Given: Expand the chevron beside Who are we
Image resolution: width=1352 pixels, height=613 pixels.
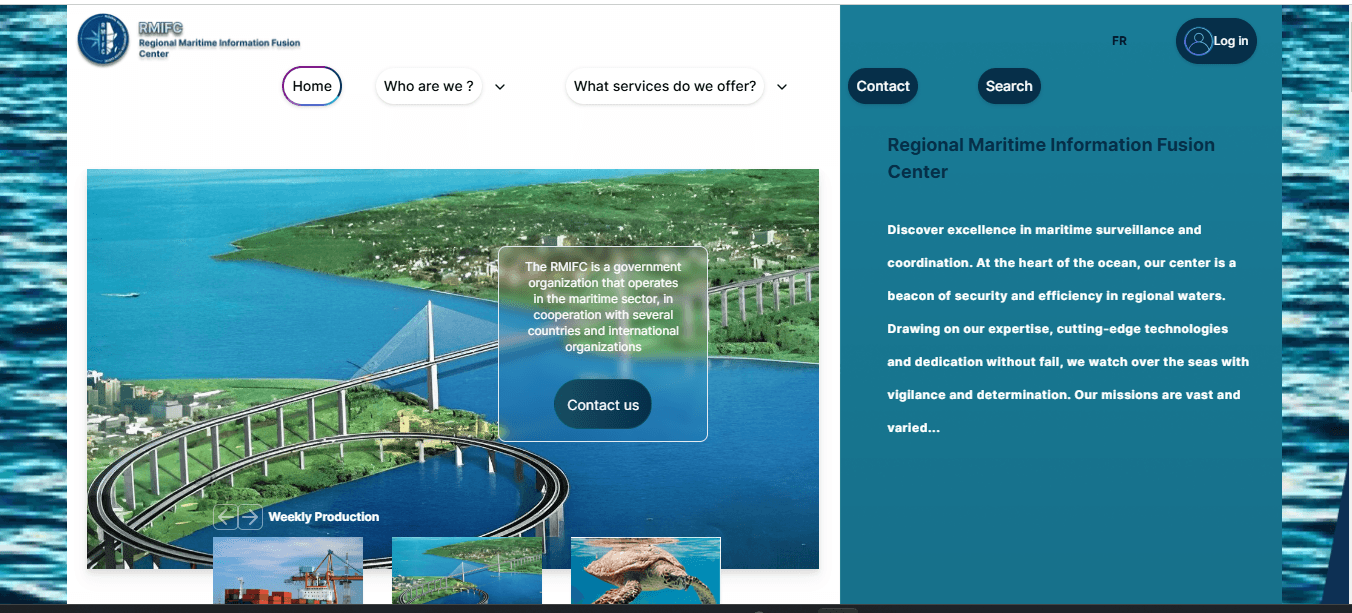Looking at the screenshot, I should (500, 87).
